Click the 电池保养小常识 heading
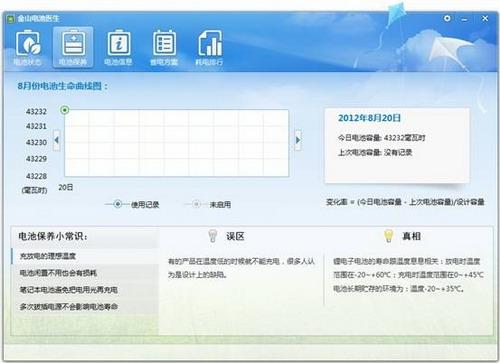 tap(53, 236)
